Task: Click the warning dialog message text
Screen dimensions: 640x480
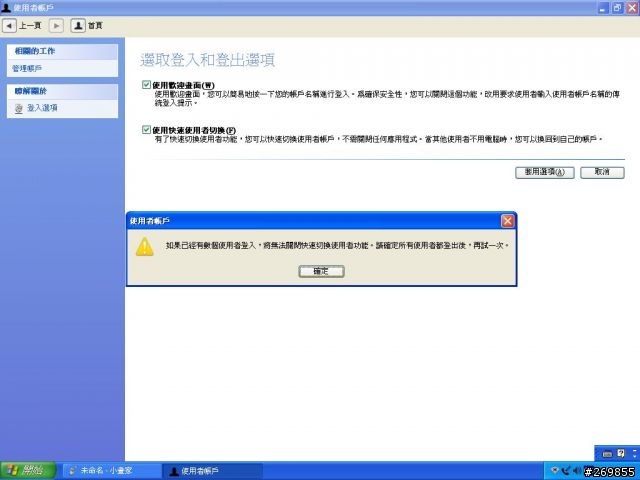Action: [x=337, y=245]
